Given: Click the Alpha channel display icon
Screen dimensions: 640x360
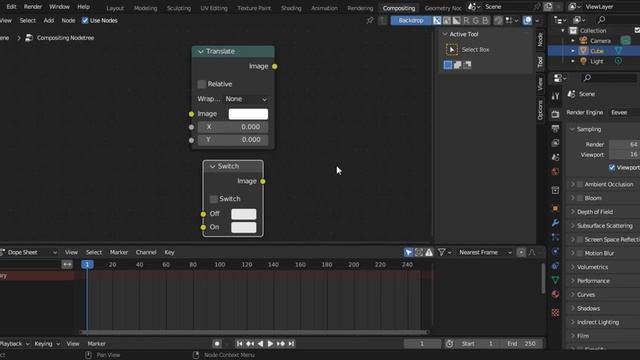Looking at the screenshot, I should pos(456,20).
